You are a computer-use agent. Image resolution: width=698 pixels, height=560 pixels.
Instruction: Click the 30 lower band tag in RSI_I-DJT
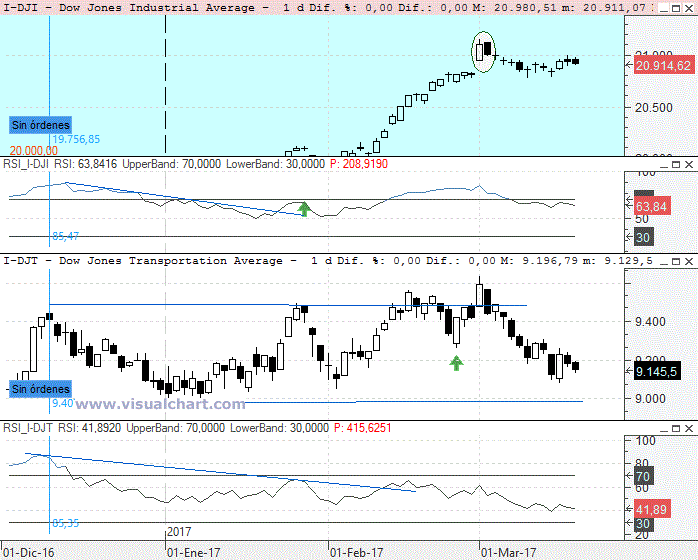point(643,523)
